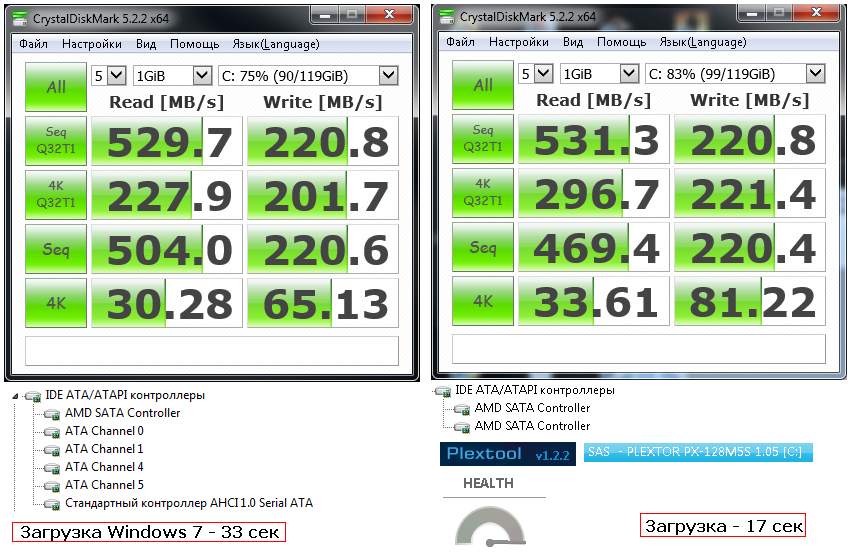Select SAS - PLEXTOR PX-128M5S drive bar
853x558 pixels.
698,452
